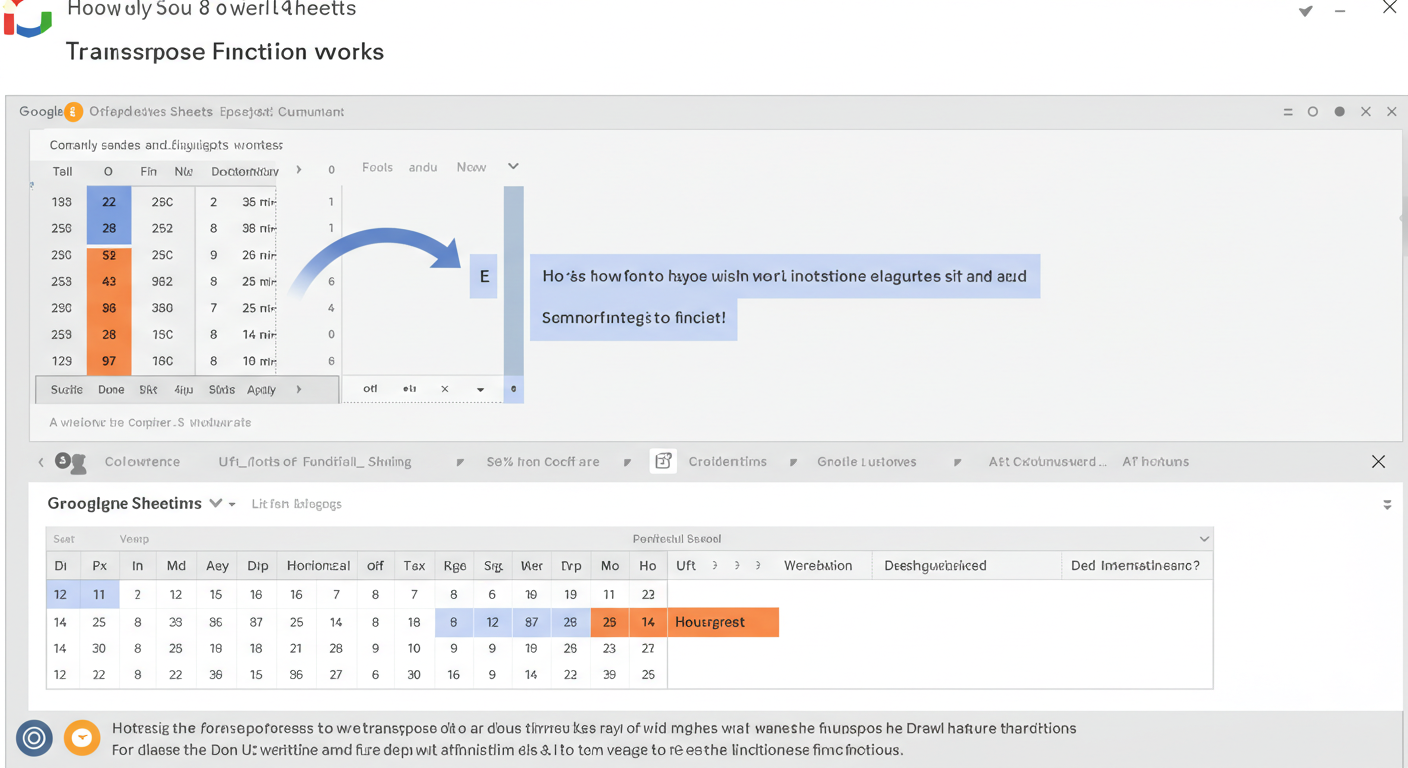
Task: Expand the chevron beside Grooglgne Sheetims
Action: pyautogui.click(x=215, y=503)
